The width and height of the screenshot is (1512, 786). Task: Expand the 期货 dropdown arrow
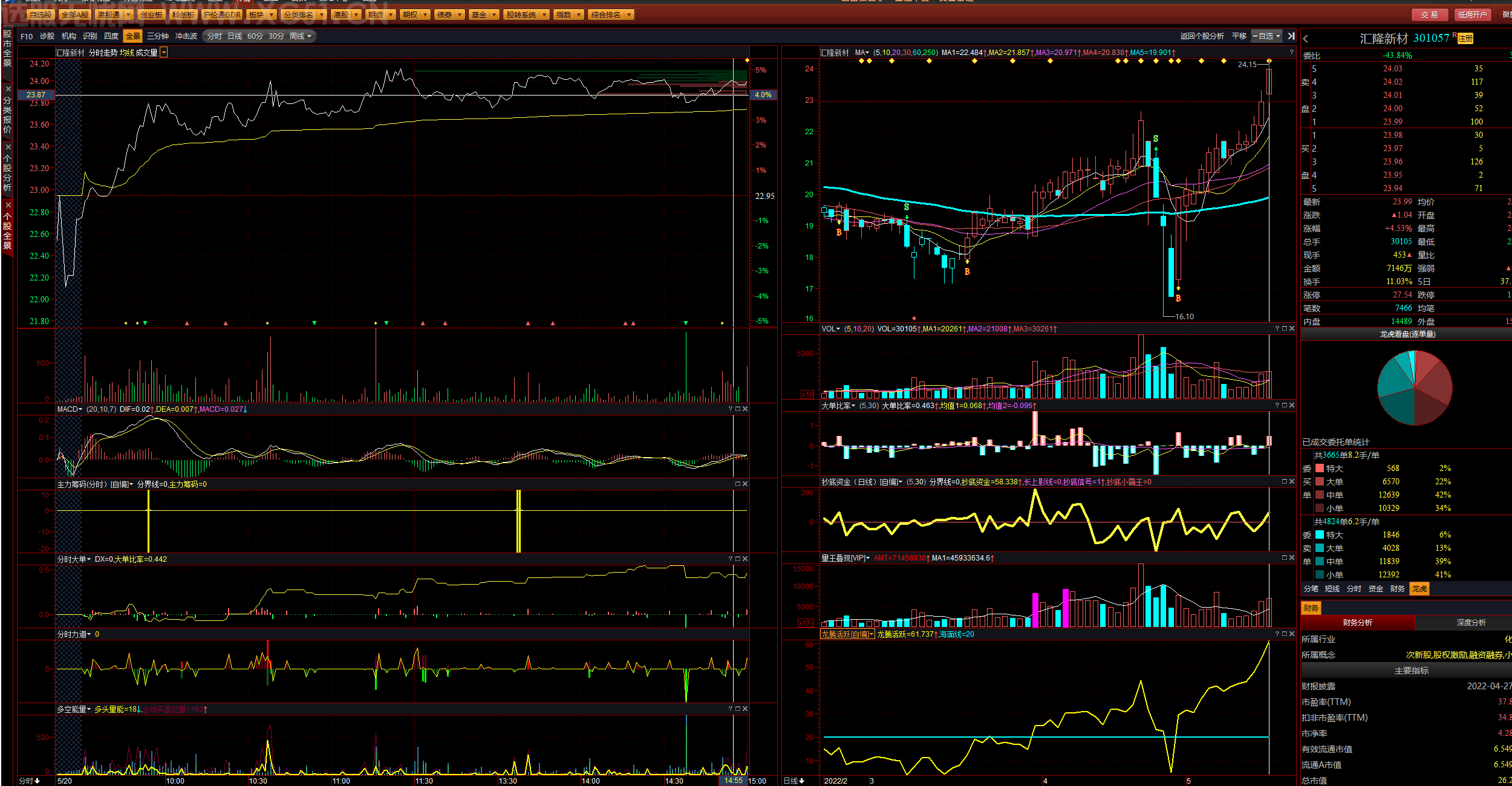391,15
